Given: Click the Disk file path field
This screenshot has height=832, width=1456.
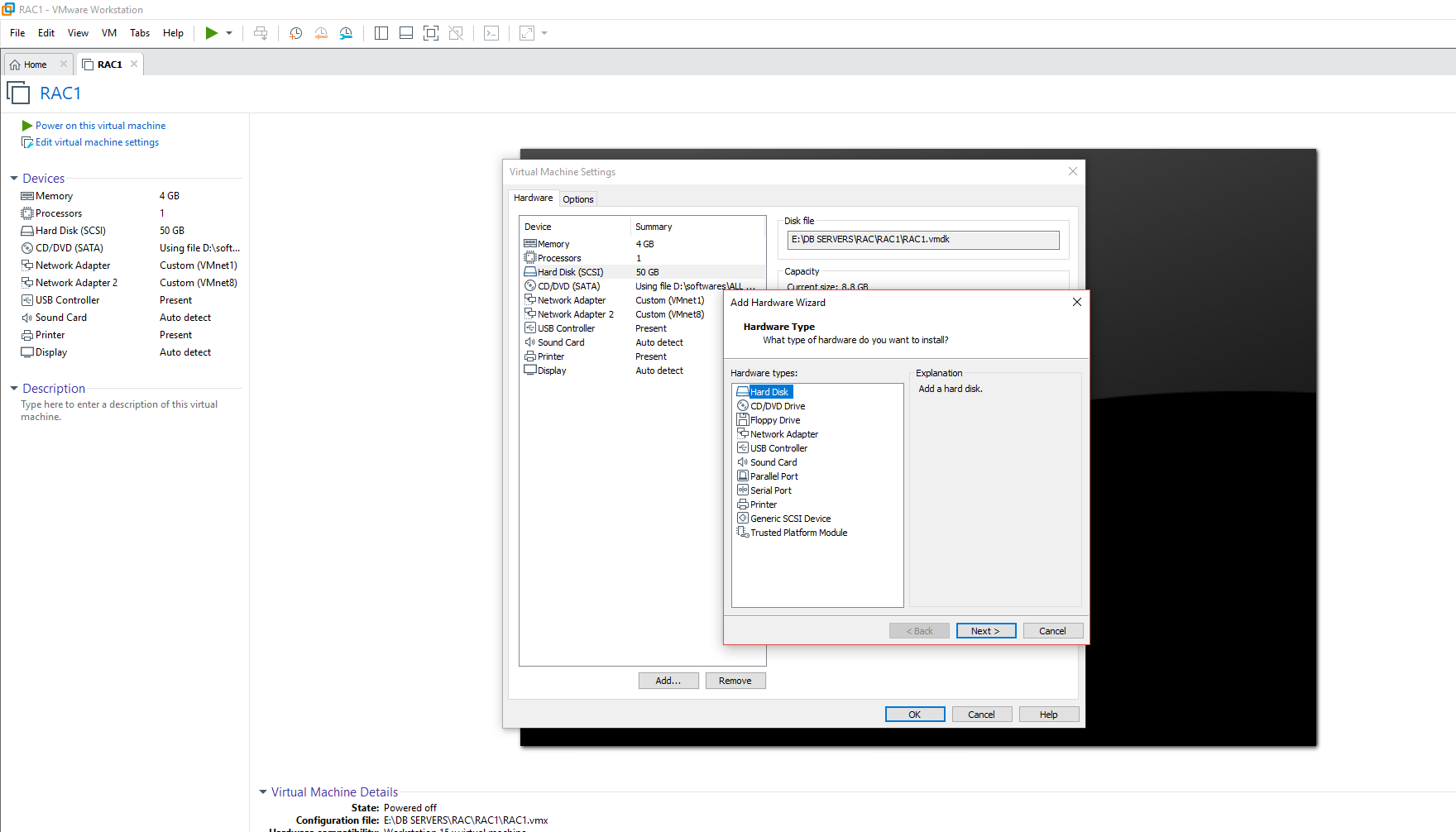Looking at the screenshot, I should 923,240.
